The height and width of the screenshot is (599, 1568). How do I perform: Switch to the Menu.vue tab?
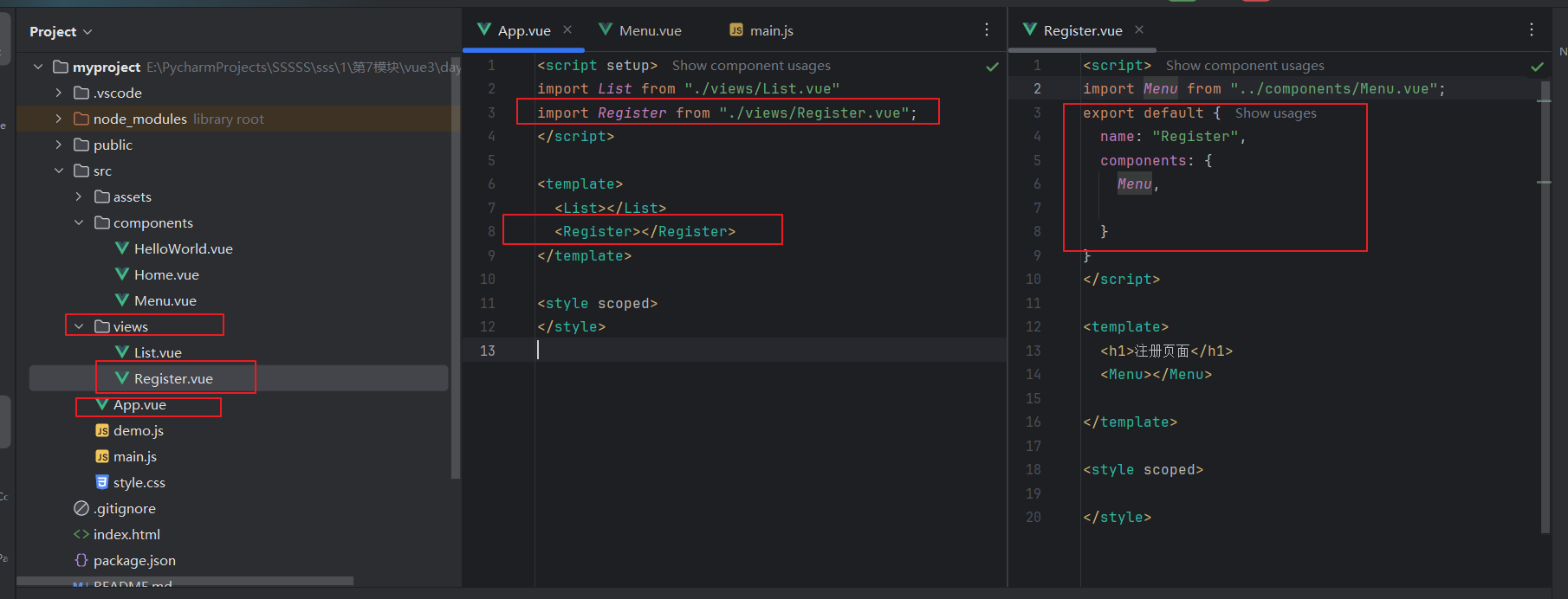click(650, 31)
